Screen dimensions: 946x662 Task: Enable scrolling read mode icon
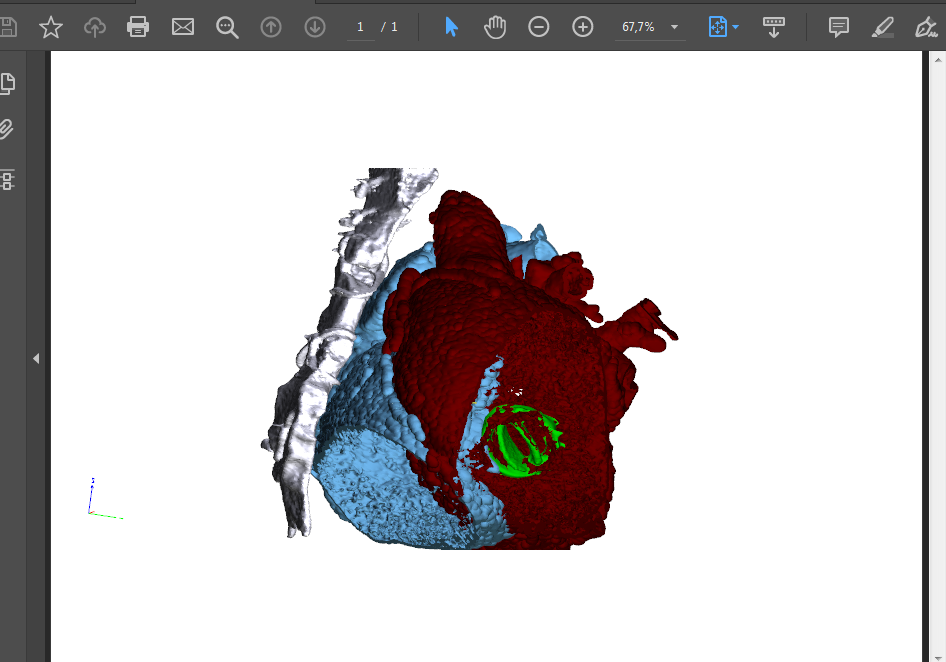pyautogui.click(x=773, y=27)
